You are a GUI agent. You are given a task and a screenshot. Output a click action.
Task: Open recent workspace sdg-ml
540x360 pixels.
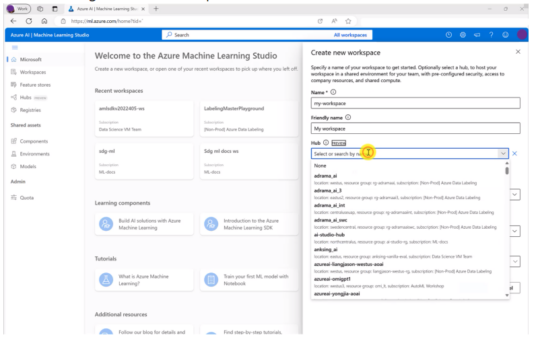point(144,161)
